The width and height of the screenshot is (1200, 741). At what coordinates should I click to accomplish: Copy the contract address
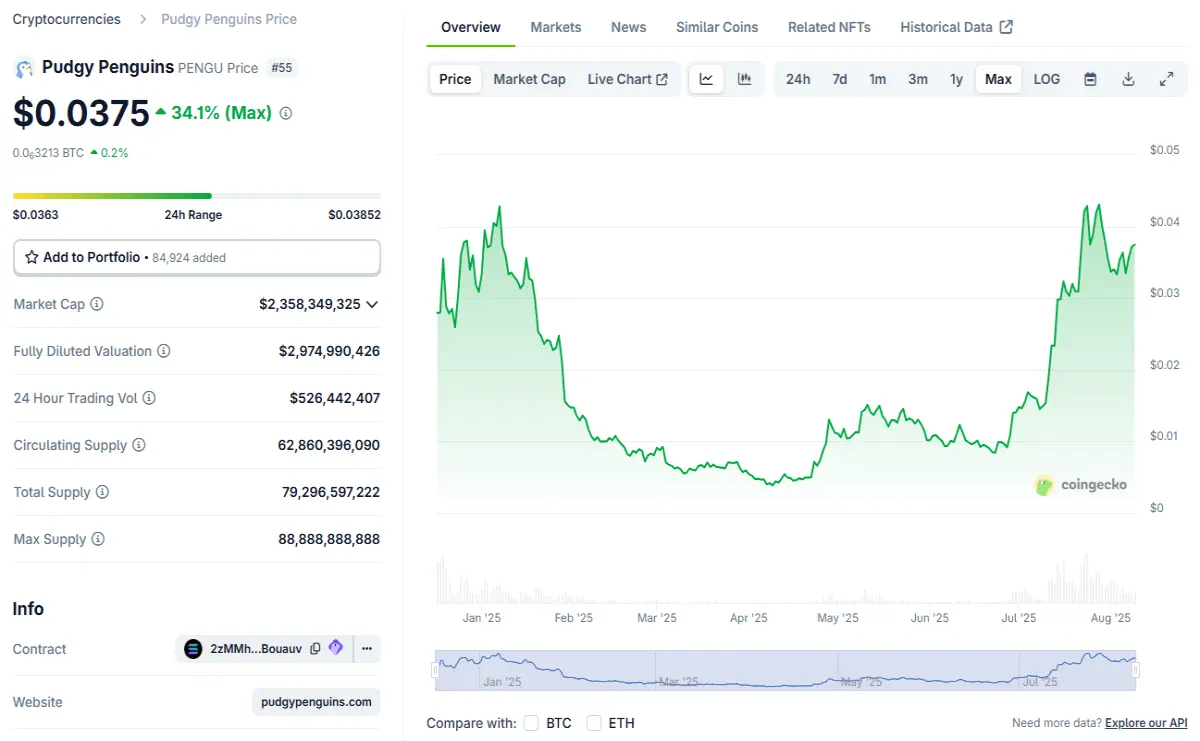[315, 649]
